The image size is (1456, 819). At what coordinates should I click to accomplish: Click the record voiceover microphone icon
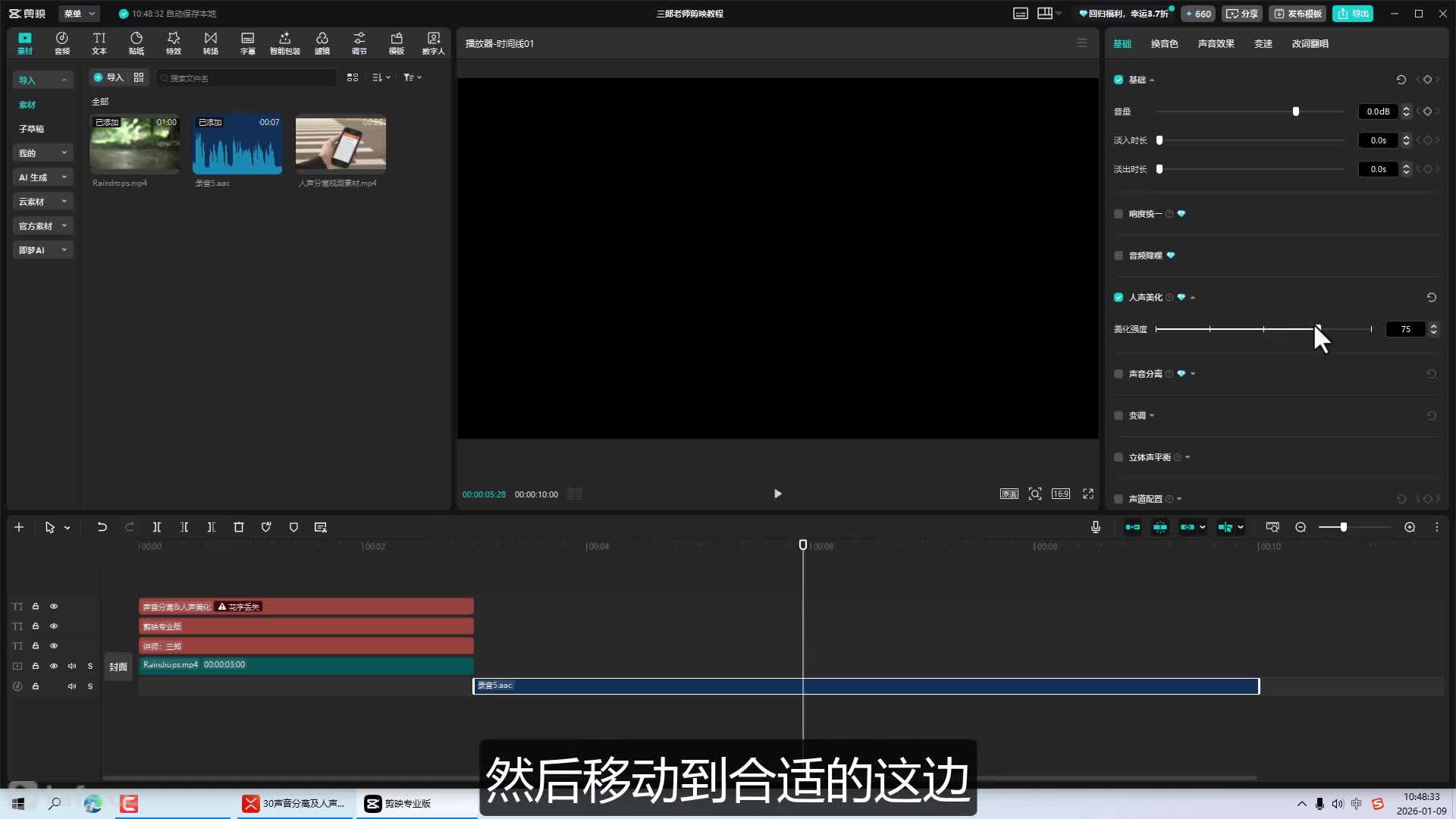(1096, 527)
